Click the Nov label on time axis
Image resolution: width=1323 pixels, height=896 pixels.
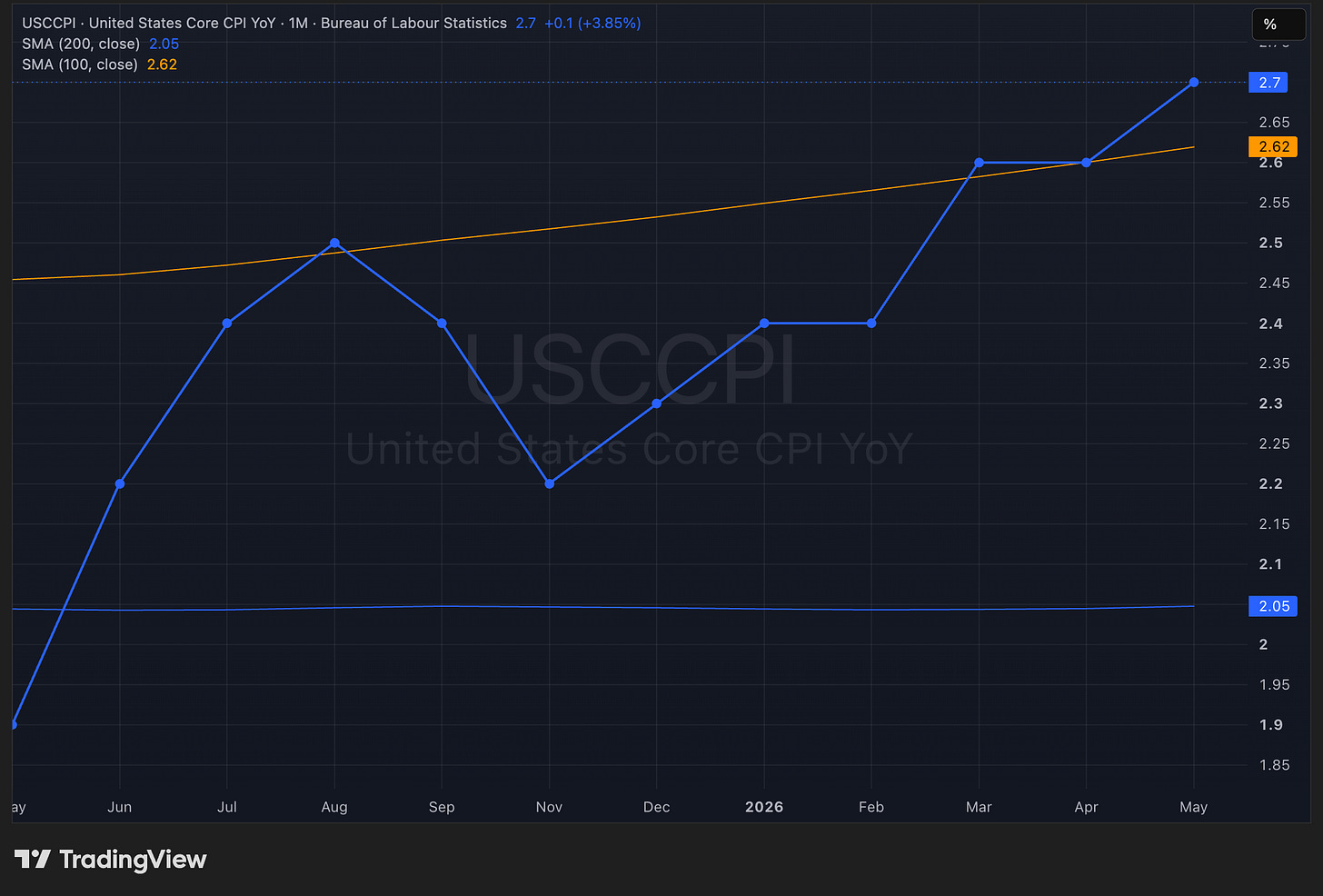point(550,807)
